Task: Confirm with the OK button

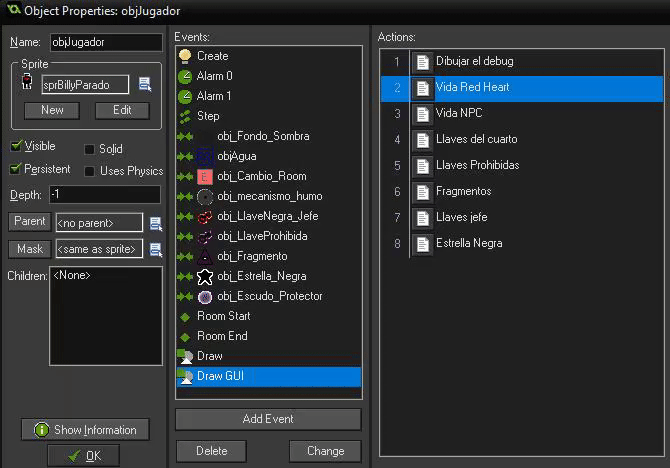Action: click(84, 456)
